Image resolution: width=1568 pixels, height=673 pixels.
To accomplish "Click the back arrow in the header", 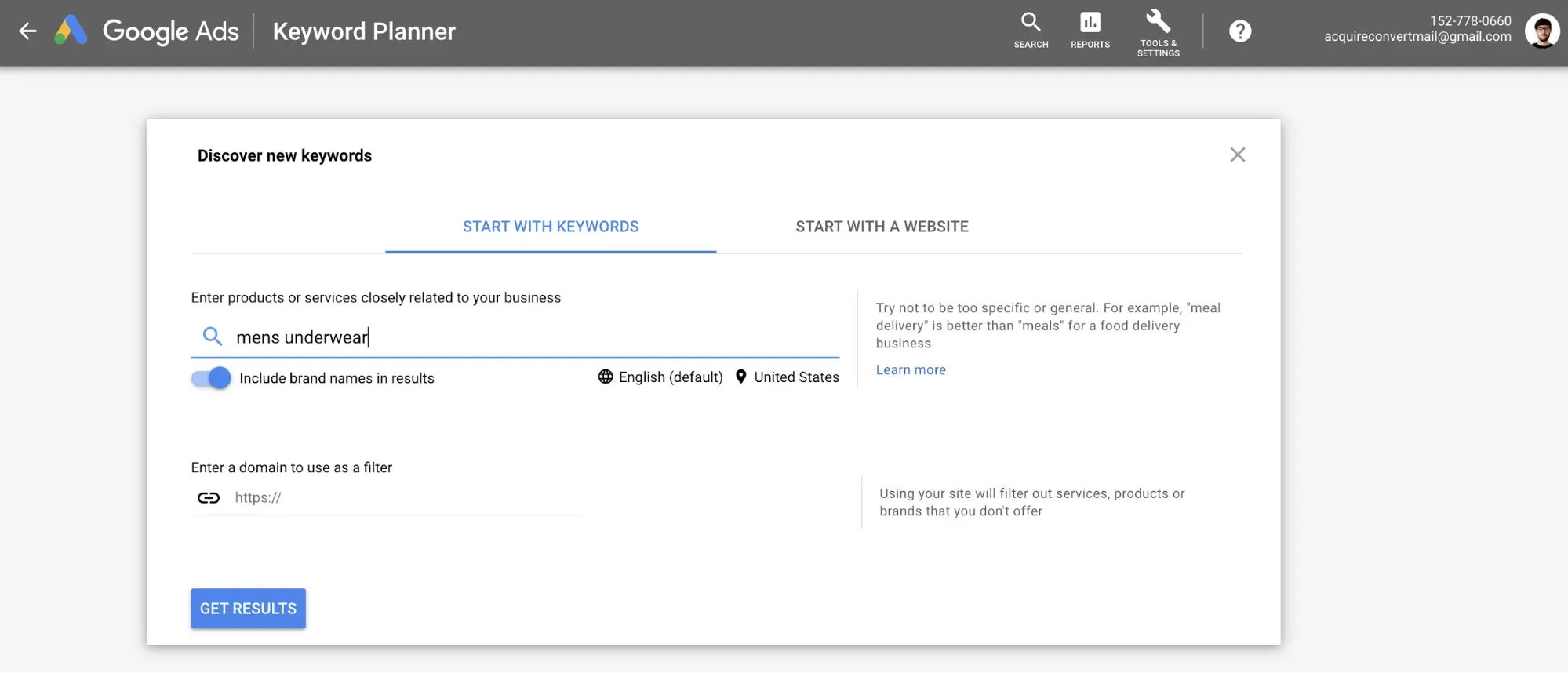I will 27,31.
